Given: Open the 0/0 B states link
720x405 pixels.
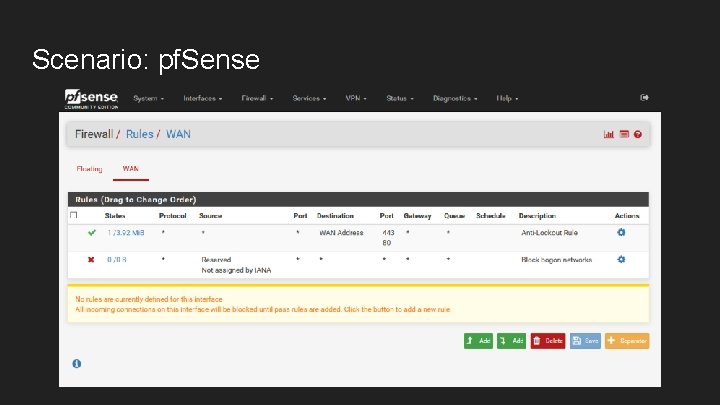Looking at the screenshot, I should 117,260.
